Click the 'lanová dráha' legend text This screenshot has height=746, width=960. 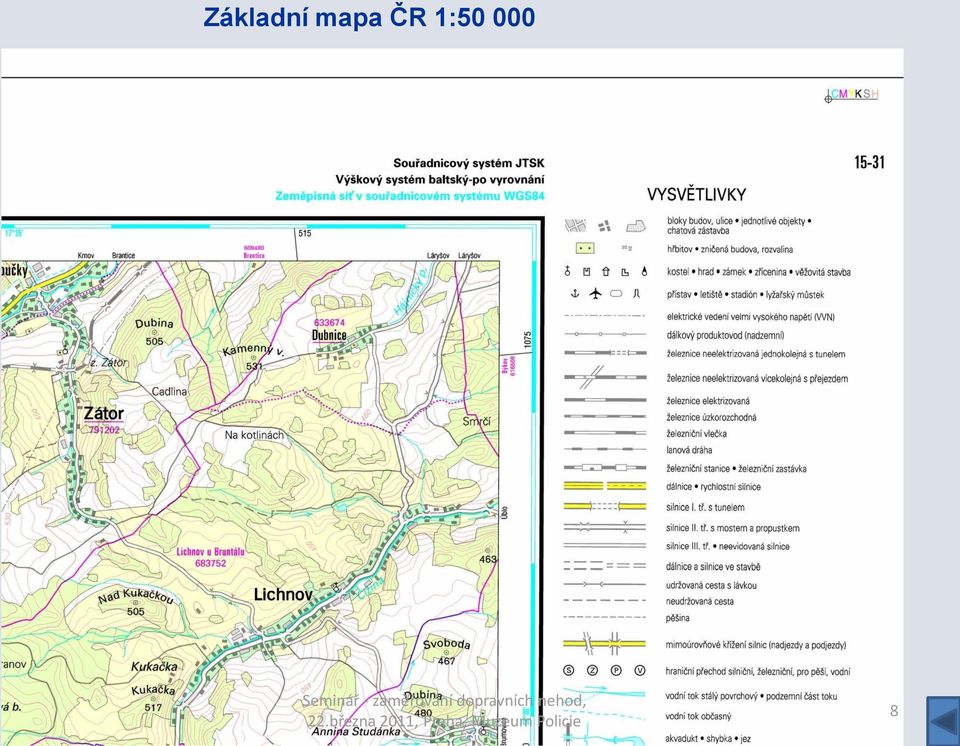point(689,450)
